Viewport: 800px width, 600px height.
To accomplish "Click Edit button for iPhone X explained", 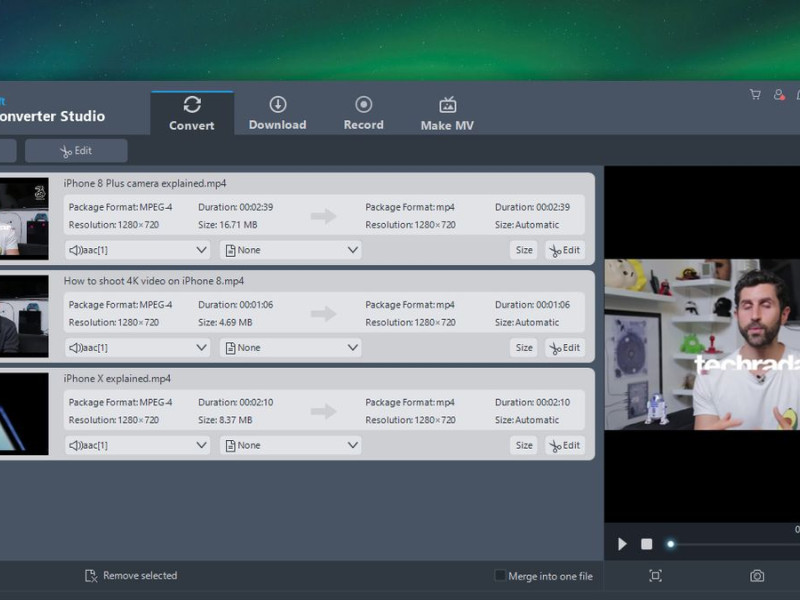I will click(565, 445).
